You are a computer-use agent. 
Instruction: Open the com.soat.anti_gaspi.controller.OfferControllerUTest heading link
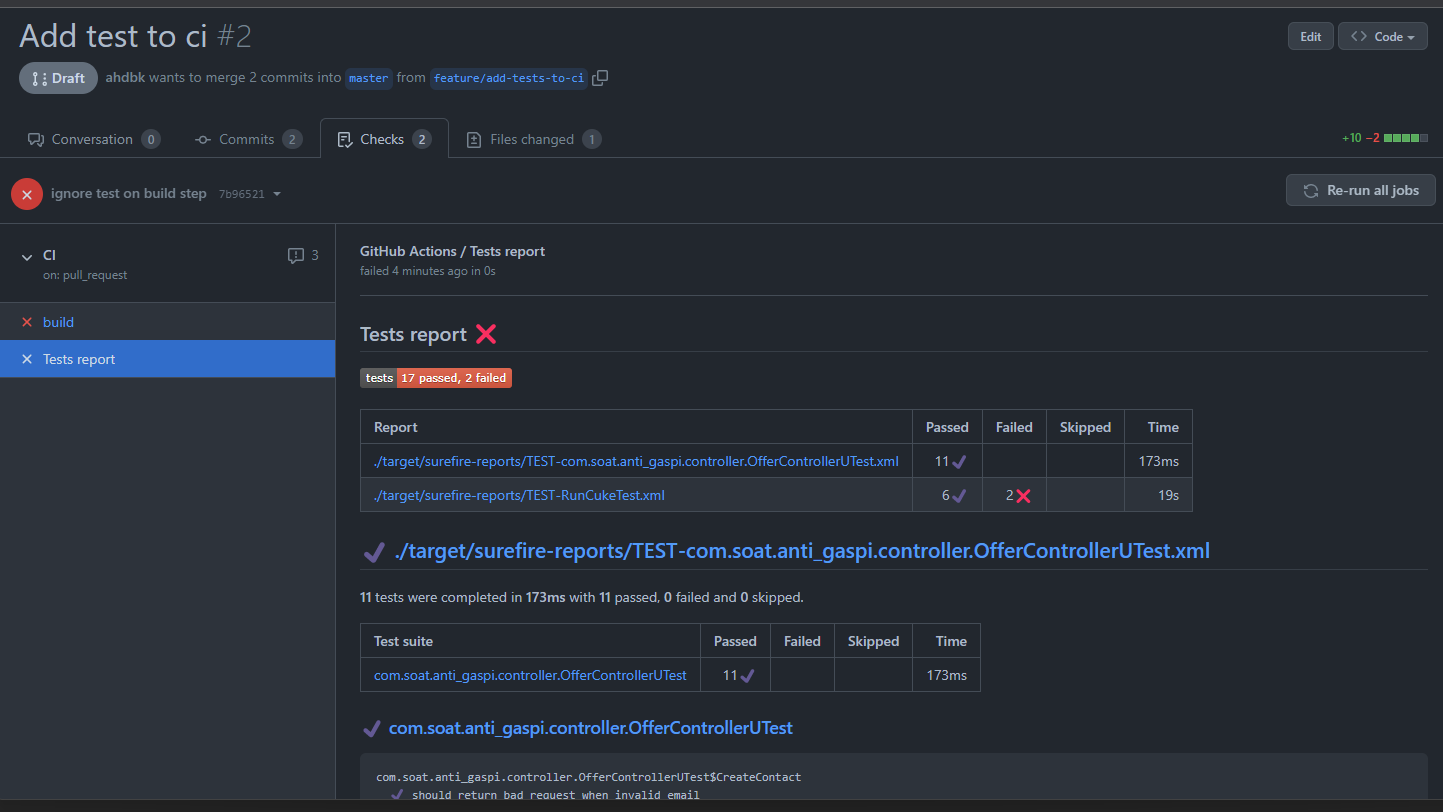[591, 728]
